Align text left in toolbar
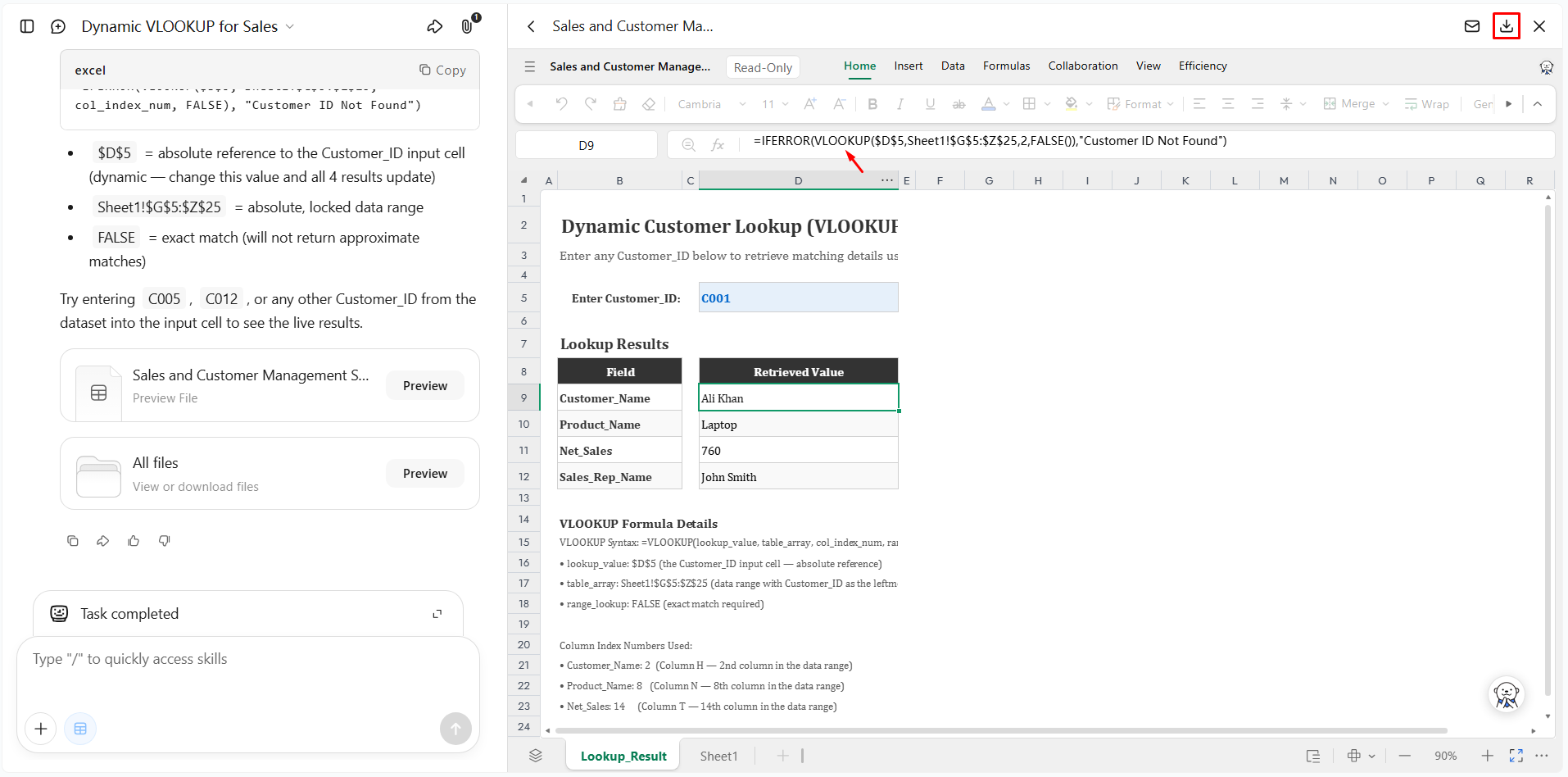Image resolution: width=1568 pixels, height=777 pixels. (x=1199, y=104)
